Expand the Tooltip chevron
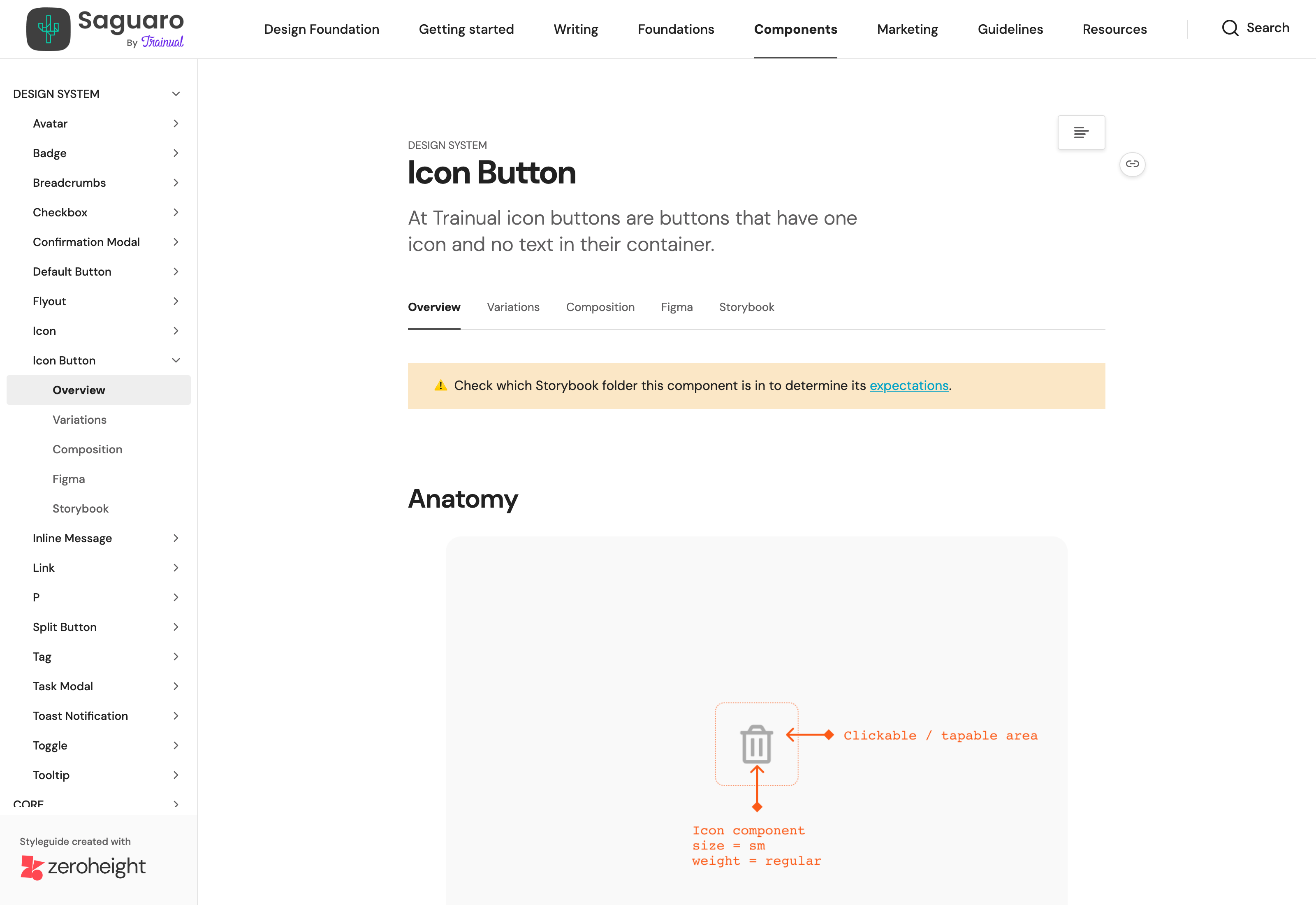1316x905 pixels. point(176,775)
